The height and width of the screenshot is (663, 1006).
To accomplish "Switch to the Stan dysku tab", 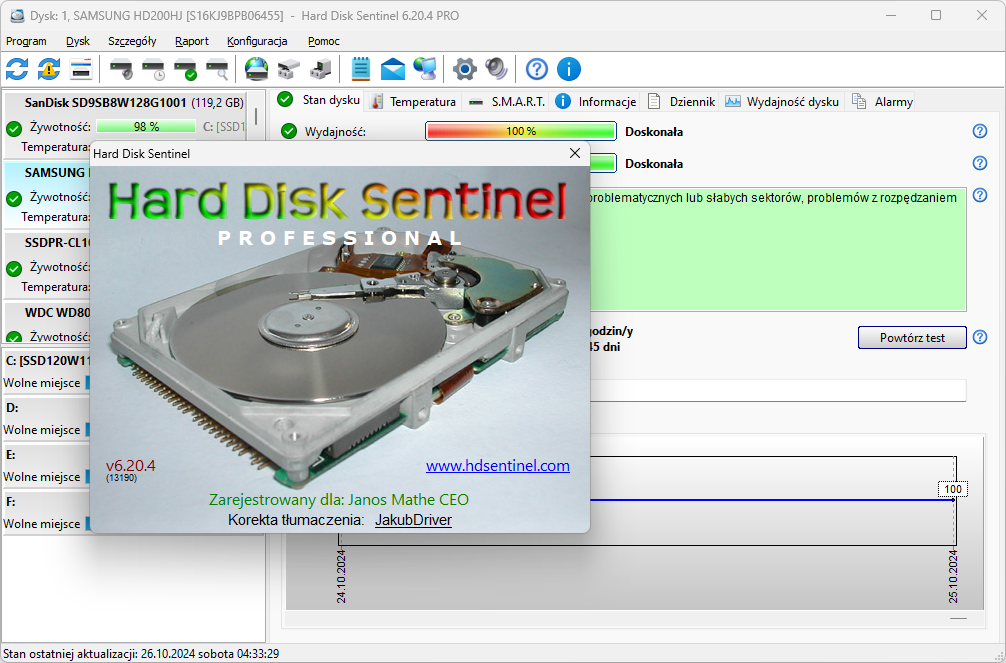I will pyautogui.click(x=319, y=100).
